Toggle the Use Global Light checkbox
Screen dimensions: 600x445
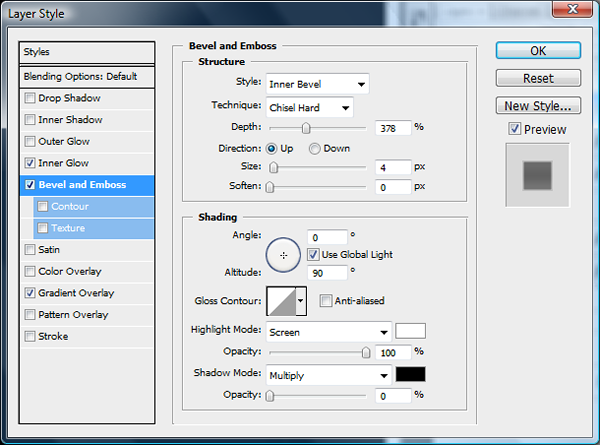coord(313,255)
